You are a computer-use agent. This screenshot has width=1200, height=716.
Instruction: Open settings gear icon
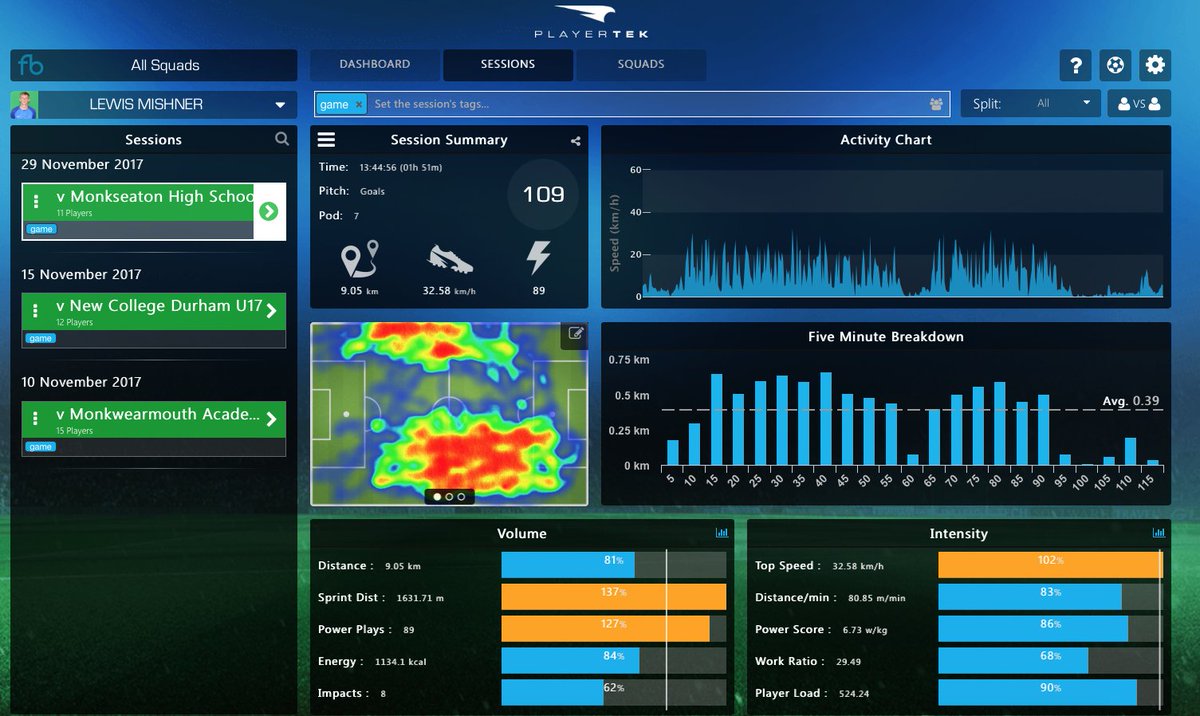(x=1155, y=66)
